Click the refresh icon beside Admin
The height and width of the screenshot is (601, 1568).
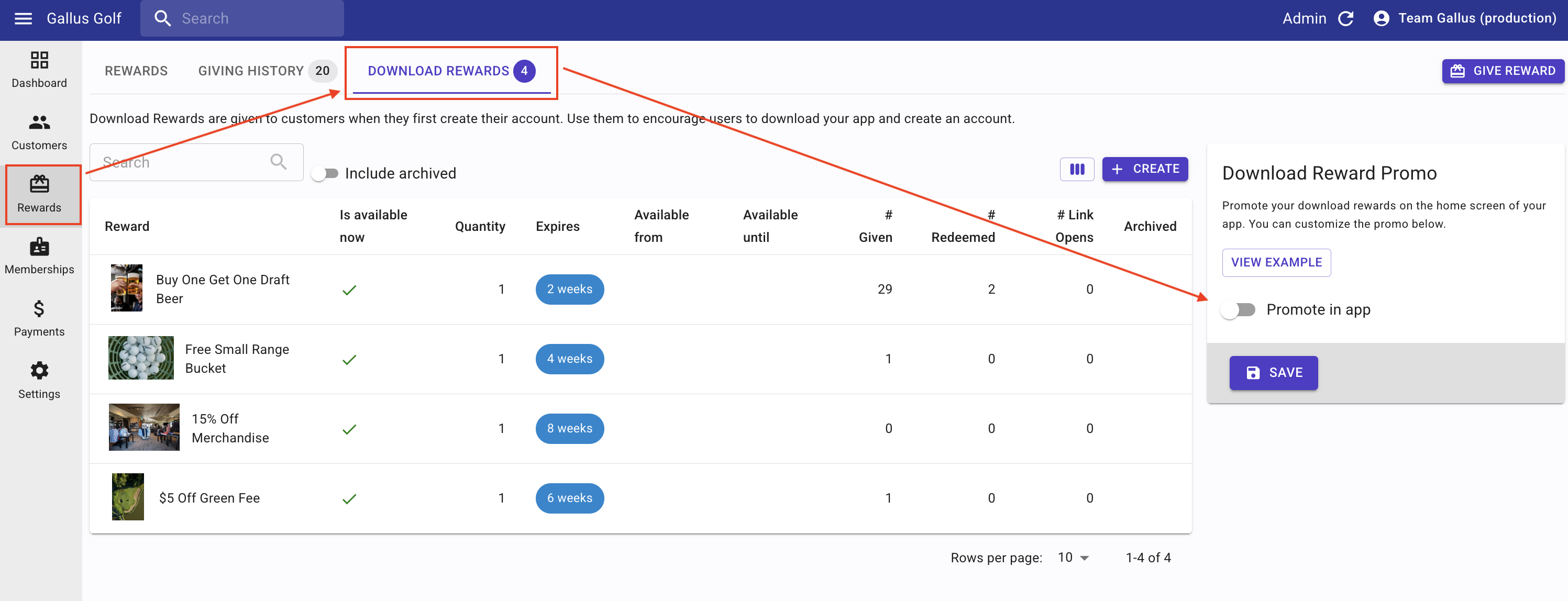coord(1345,18)
